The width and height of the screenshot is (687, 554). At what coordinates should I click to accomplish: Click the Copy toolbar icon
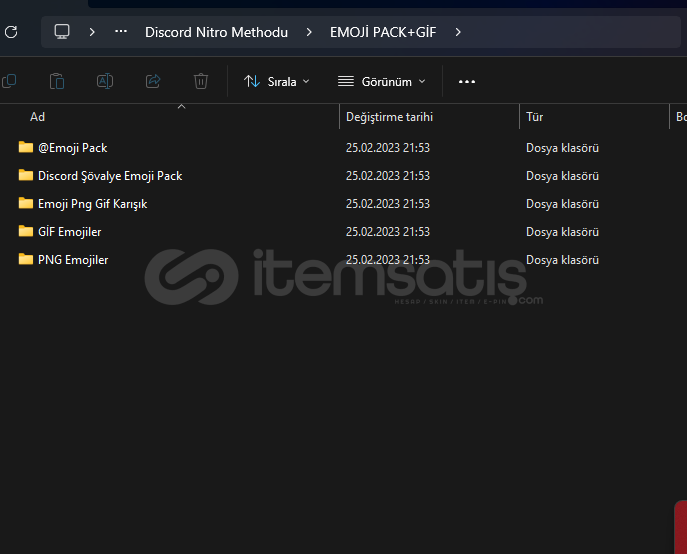pyautogui.click(x=9, y=82)
